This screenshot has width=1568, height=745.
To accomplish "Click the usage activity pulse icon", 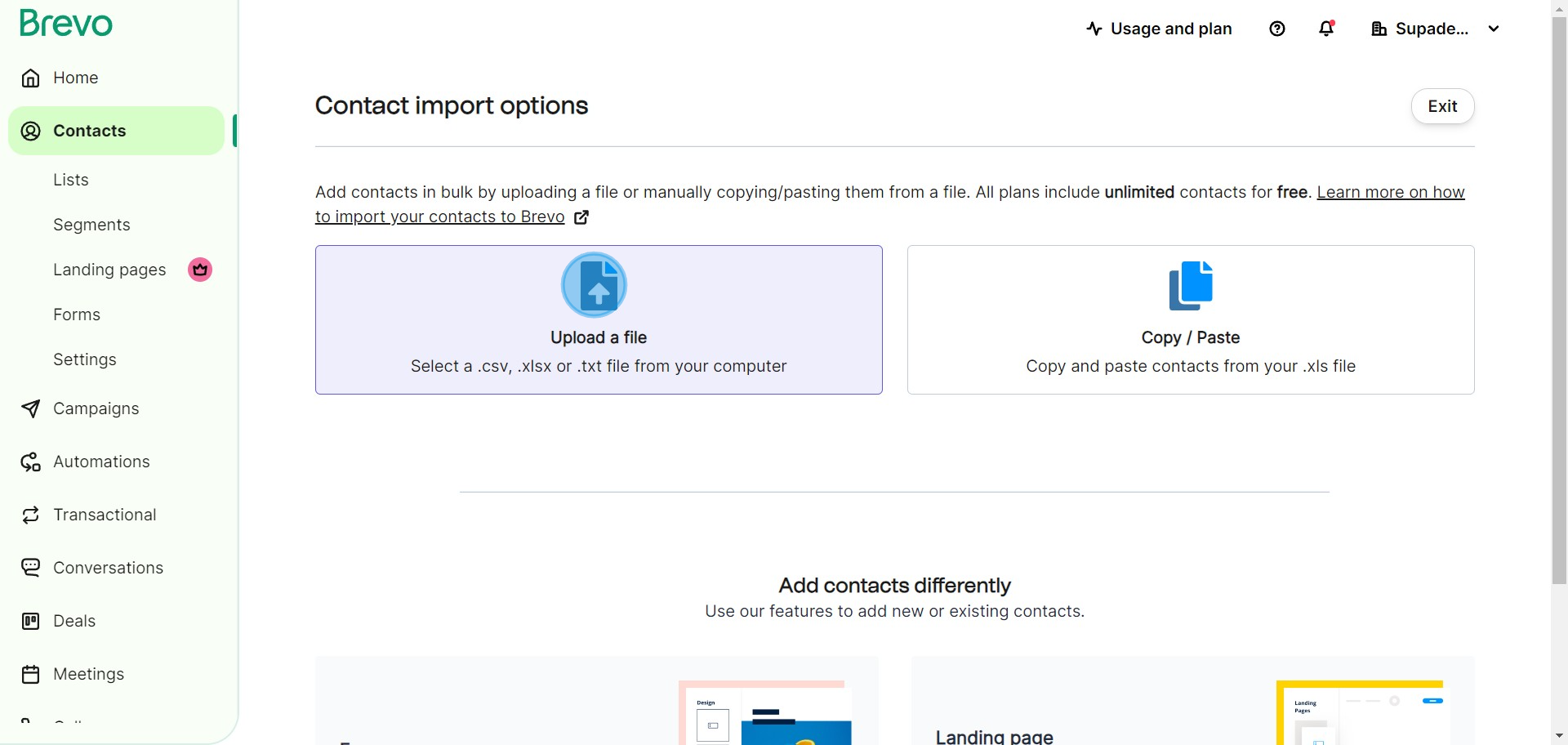I will 1094,29.
